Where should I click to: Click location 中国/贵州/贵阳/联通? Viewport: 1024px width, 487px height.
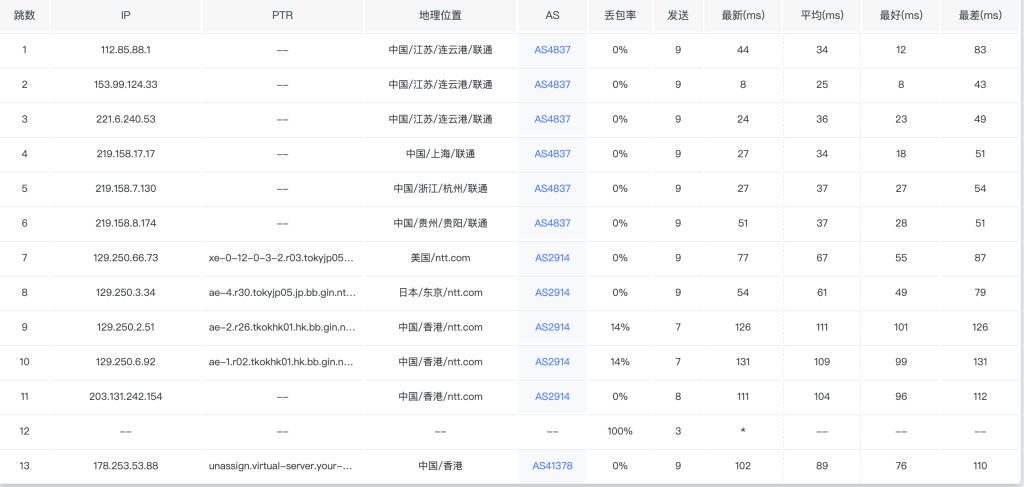coord(440,223)
